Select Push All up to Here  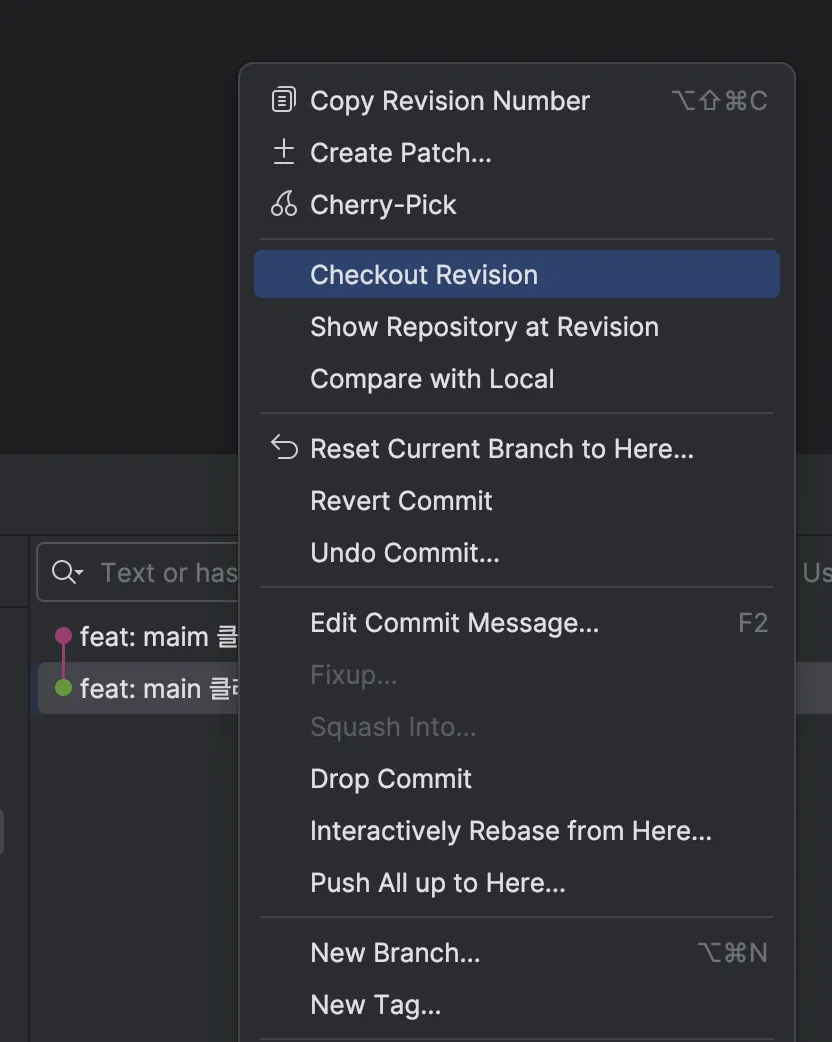pyautogui.click(x=438, y=883)
